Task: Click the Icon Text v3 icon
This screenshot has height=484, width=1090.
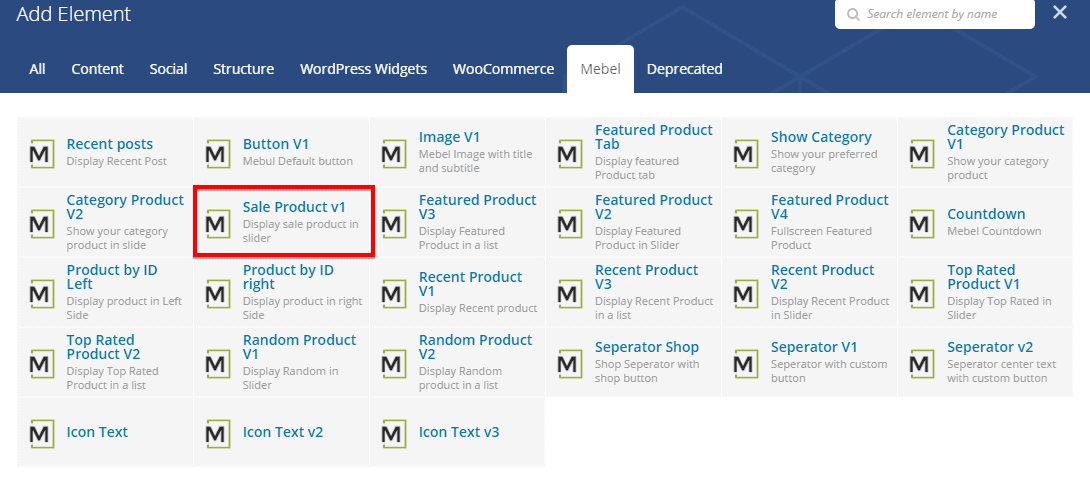Action: coord(394,433)
